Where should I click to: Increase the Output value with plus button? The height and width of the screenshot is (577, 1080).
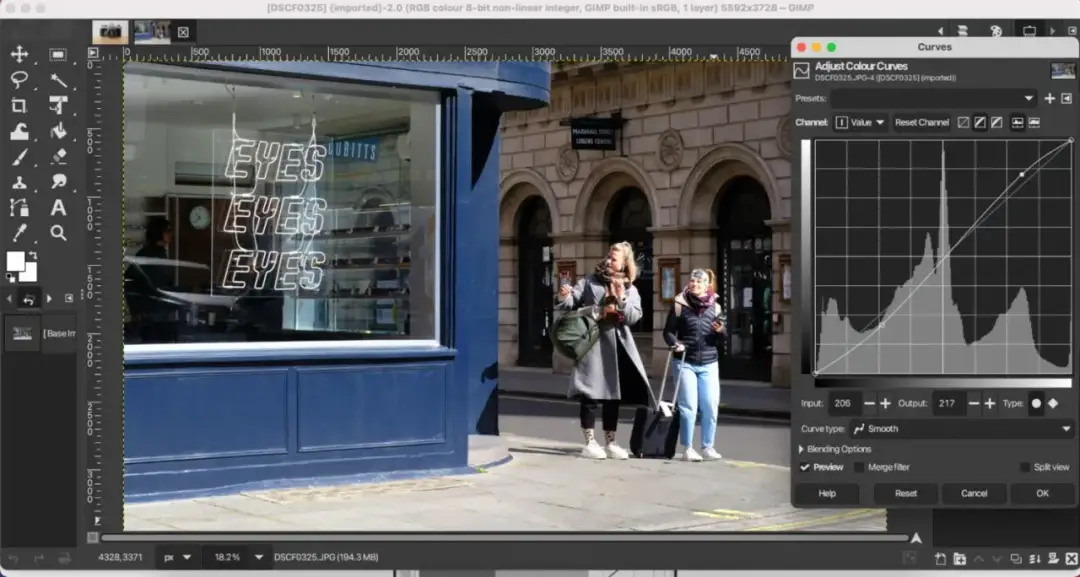point(989,403)
